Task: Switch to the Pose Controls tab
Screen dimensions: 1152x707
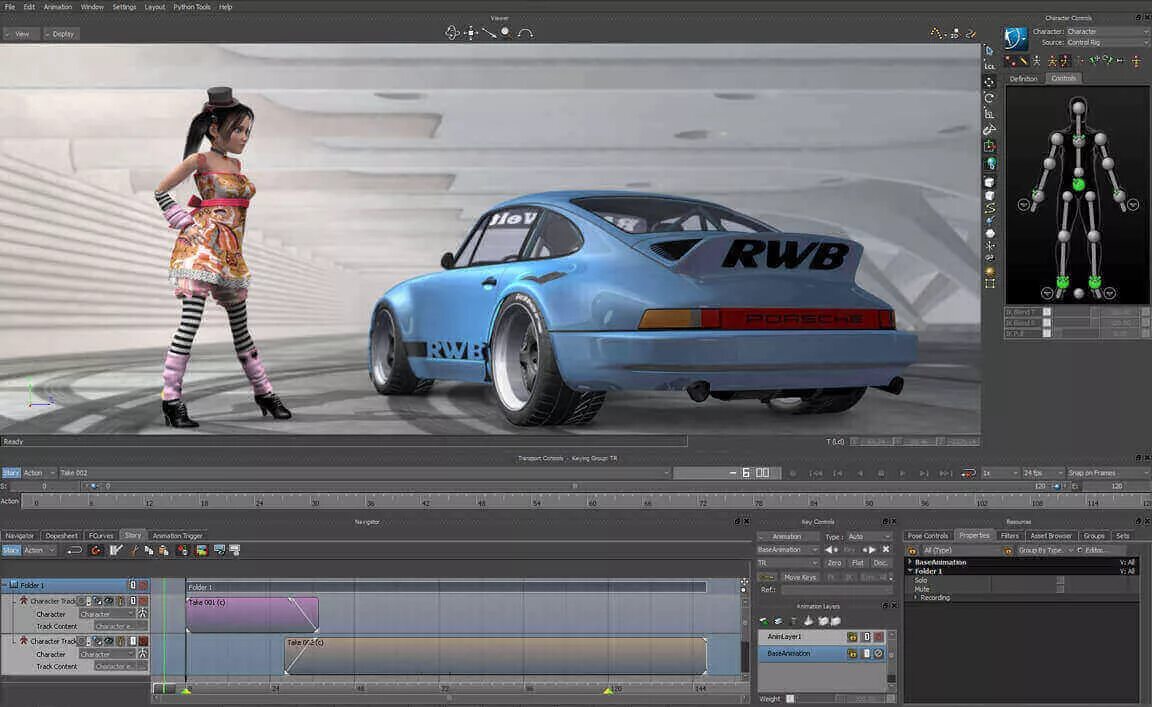Action: coord(927,536)
